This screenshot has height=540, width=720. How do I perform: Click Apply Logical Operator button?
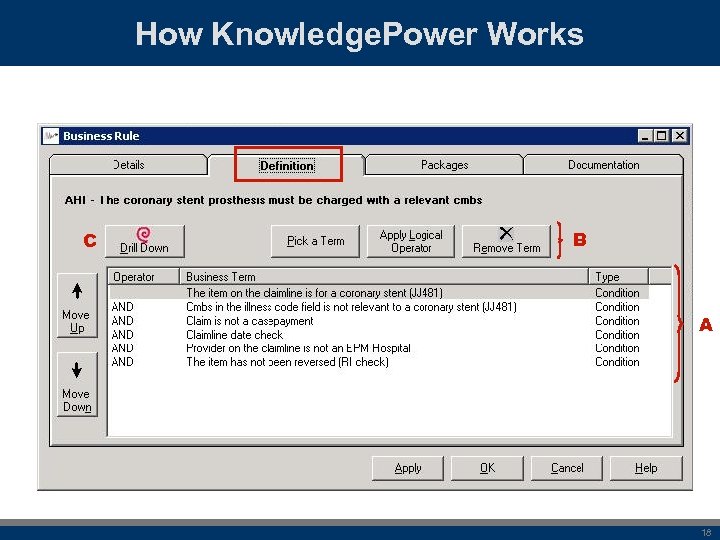pos(411,241)
